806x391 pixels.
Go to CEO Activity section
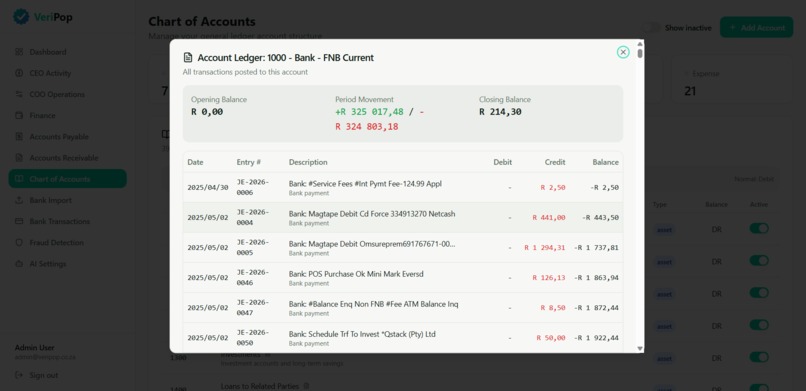pos(67,73)
